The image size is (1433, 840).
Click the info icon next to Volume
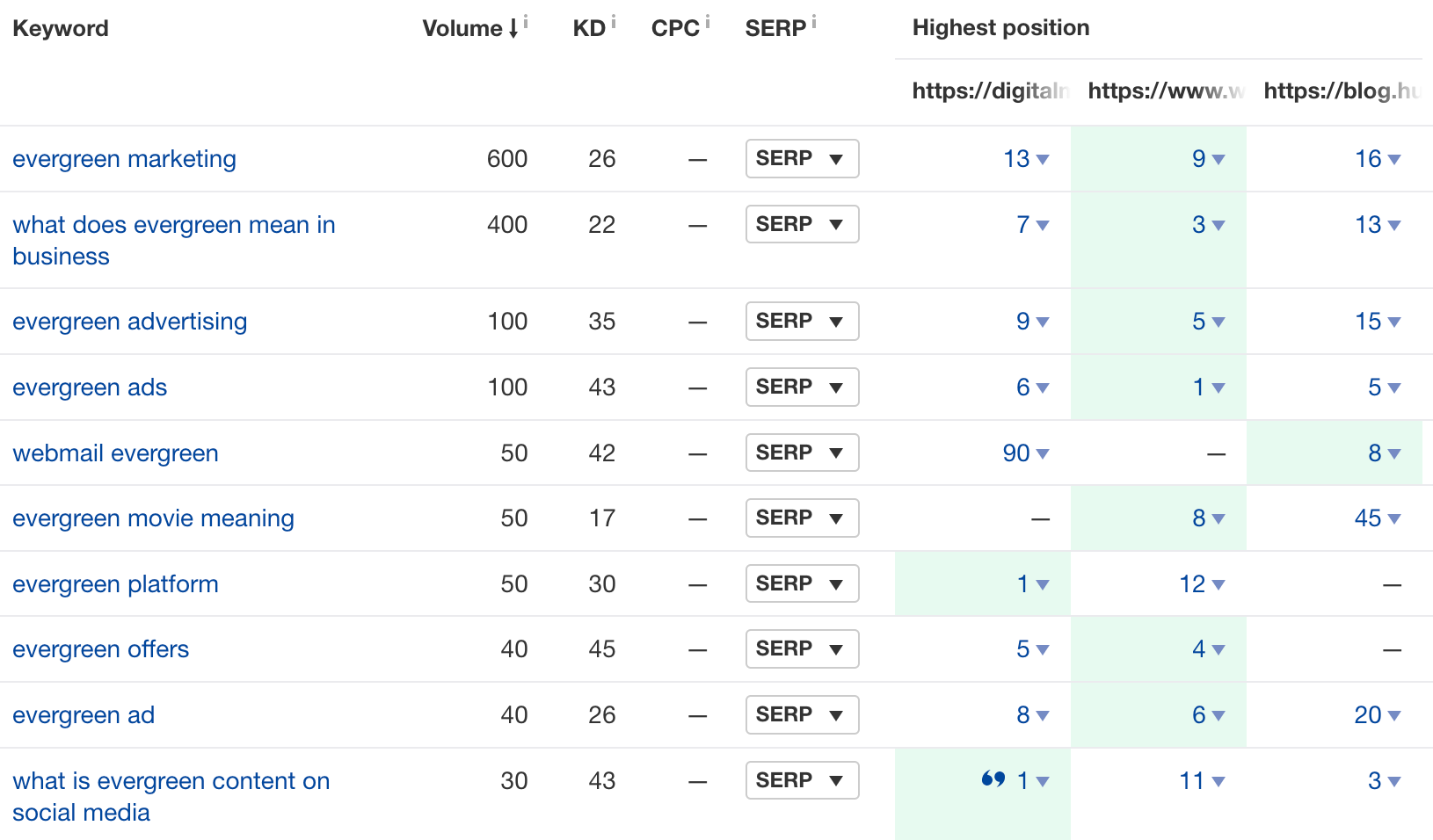(x=526, y=21)
